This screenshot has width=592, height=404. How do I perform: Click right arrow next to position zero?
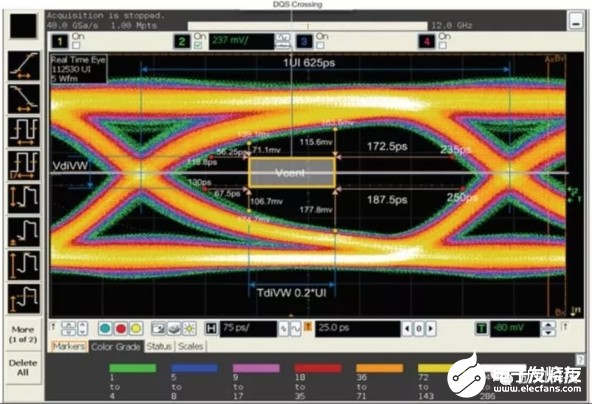pyautogui.click(x=431, y=328)
